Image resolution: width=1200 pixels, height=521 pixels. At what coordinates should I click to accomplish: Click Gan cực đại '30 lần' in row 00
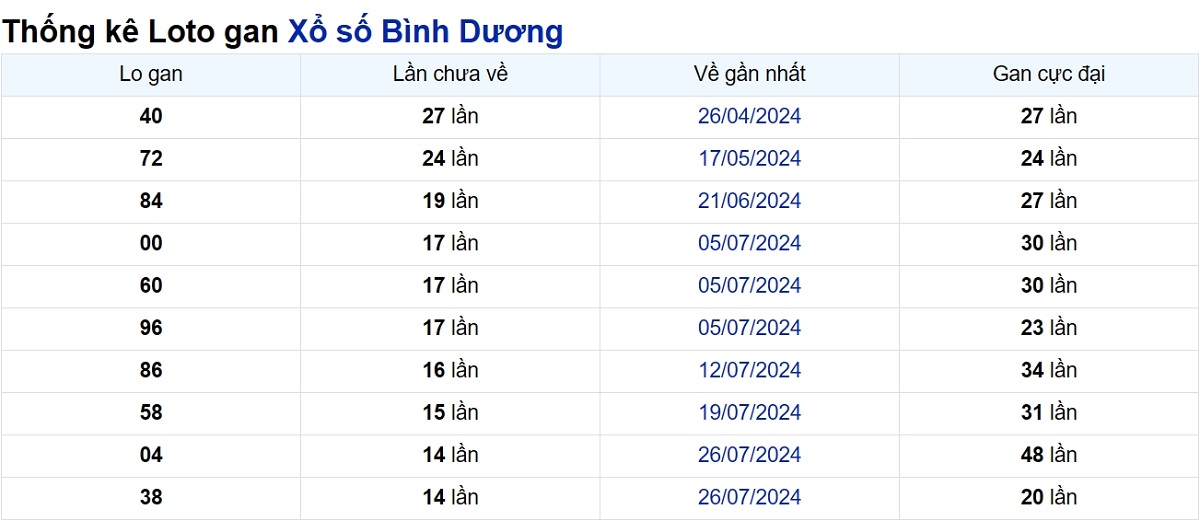[x=1049, y=243]
